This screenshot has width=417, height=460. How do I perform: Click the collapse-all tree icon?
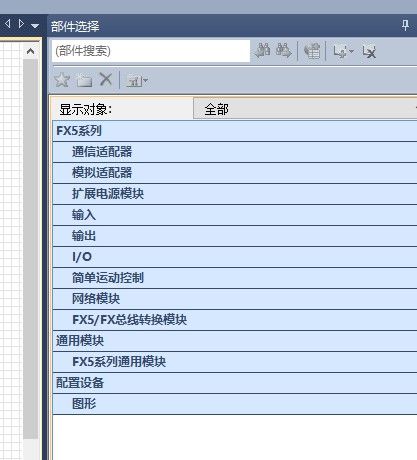click(369, 52)
